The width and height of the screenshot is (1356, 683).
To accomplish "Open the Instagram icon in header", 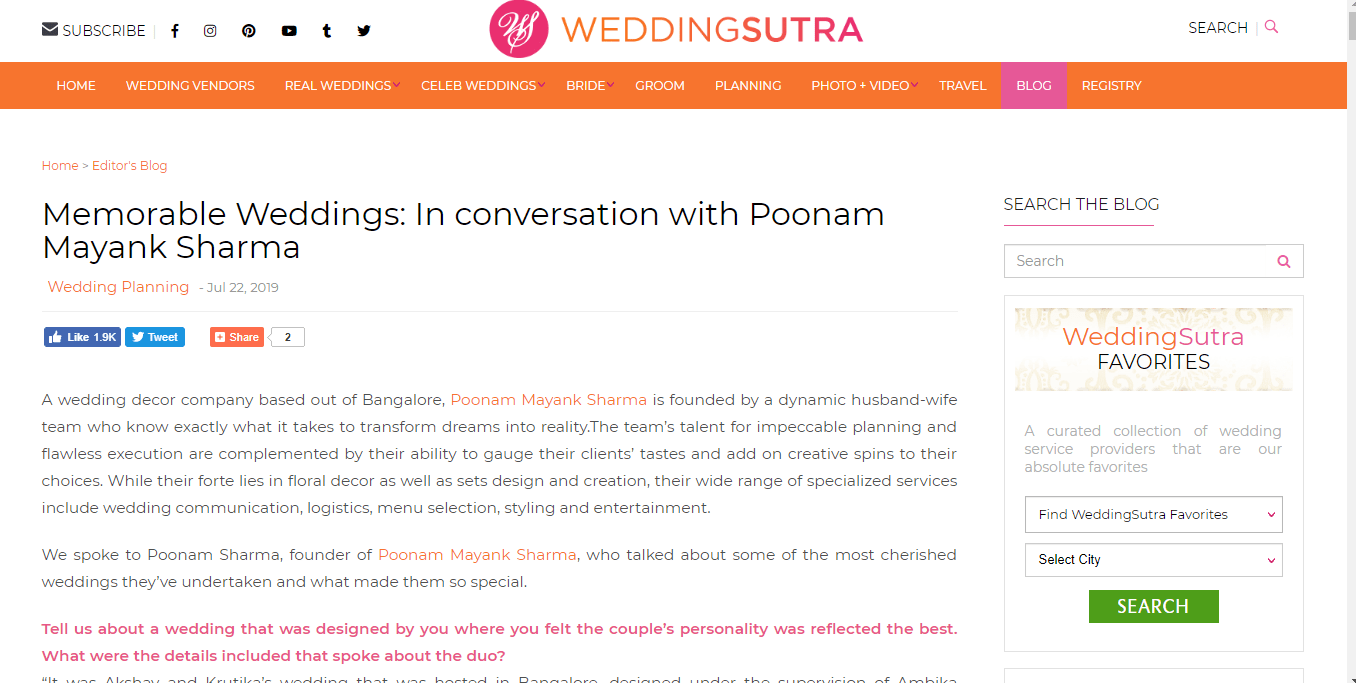I will [210, 31].
